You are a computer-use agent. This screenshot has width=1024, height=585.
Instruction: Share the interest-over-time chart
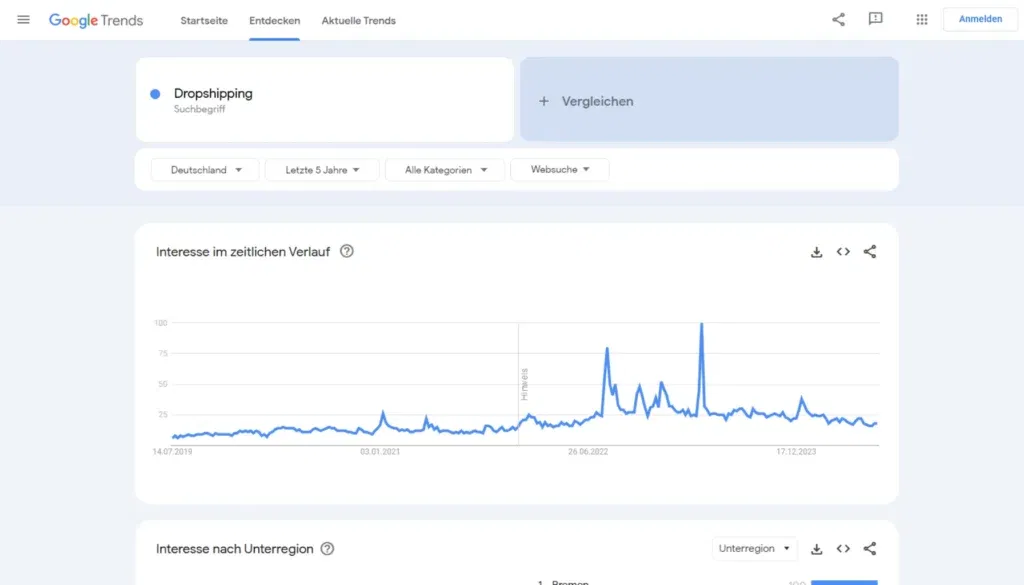click(869, 252)
